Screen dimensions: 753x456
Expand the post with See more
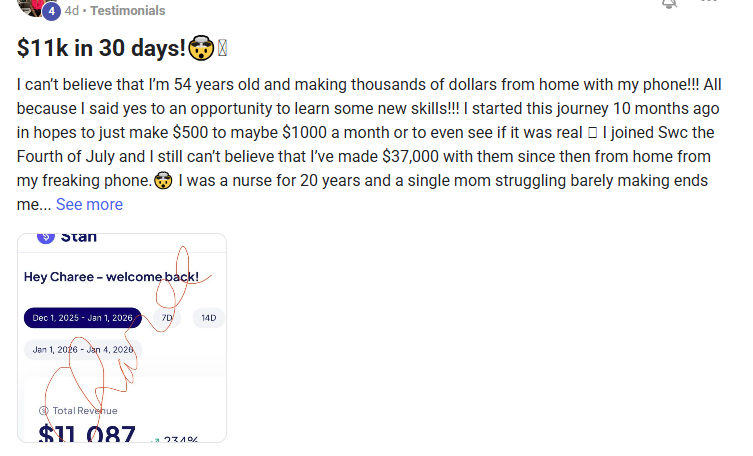pos(89,204)
